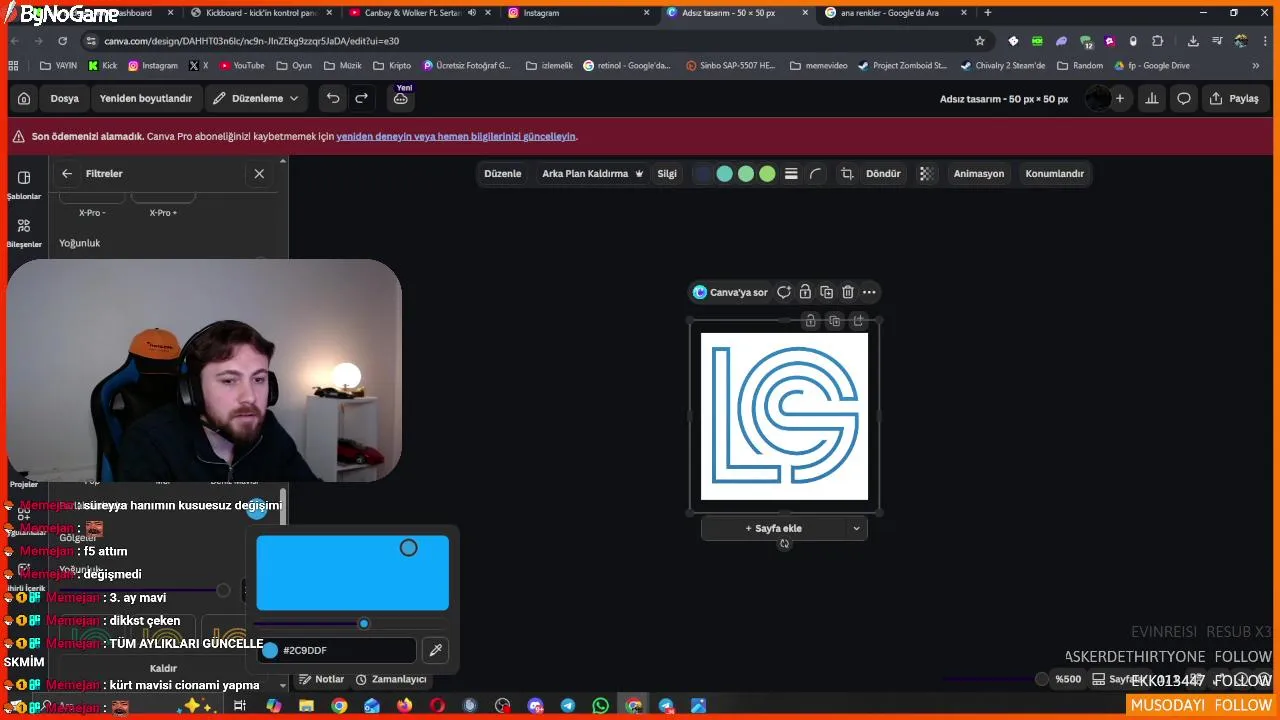Open the Animasyon panel
Viewport: 1280px width, 720px height.
pyautogui.click(x=979, y=173)
